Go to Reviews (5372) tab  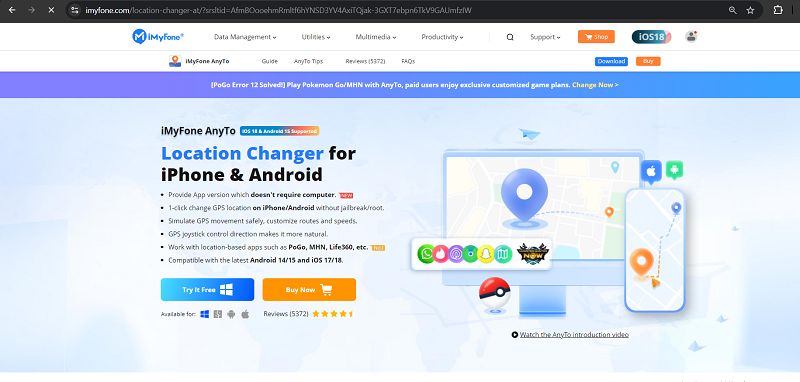point(365,61)
